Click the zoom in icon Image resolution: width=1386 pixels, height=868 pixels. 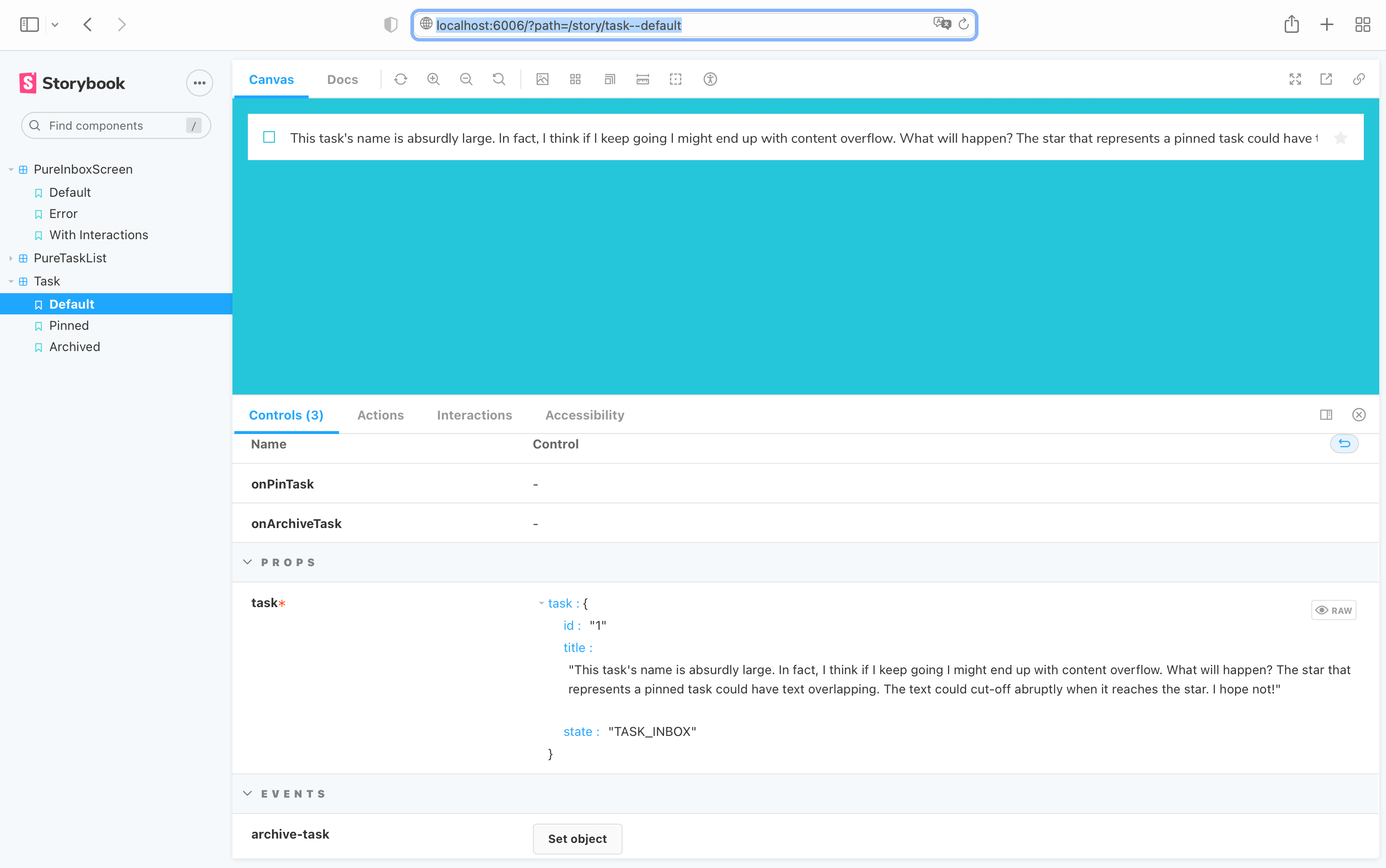(x=434, y=79)
